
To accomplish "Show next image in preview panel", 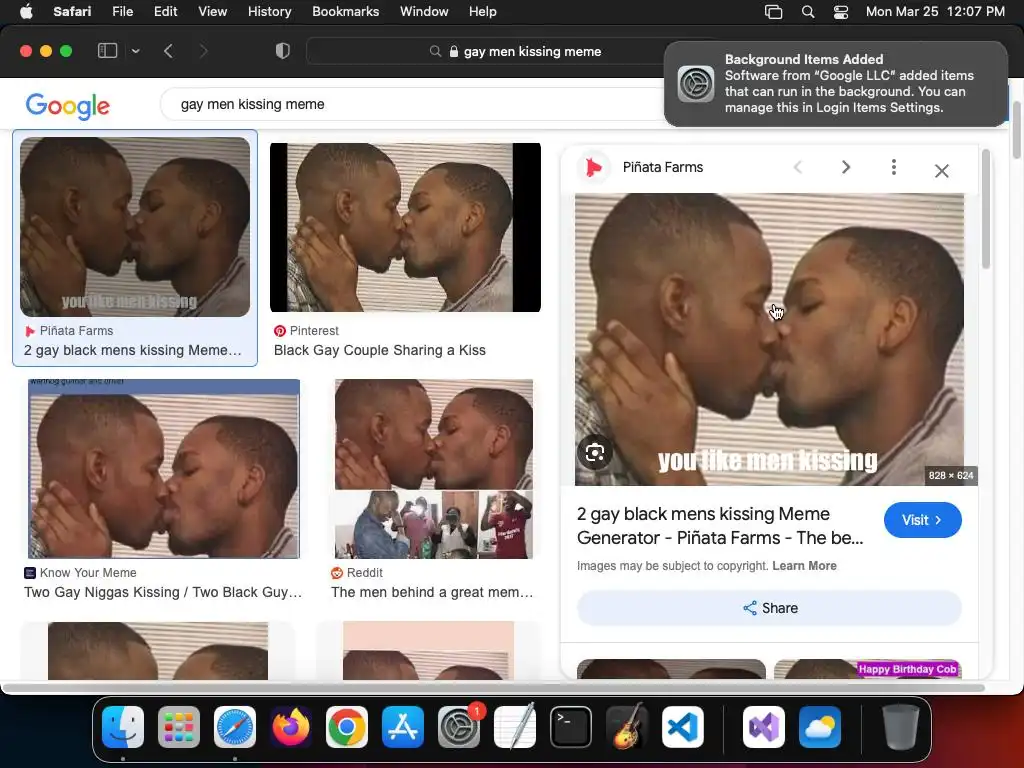I will [x=846, y=167].
